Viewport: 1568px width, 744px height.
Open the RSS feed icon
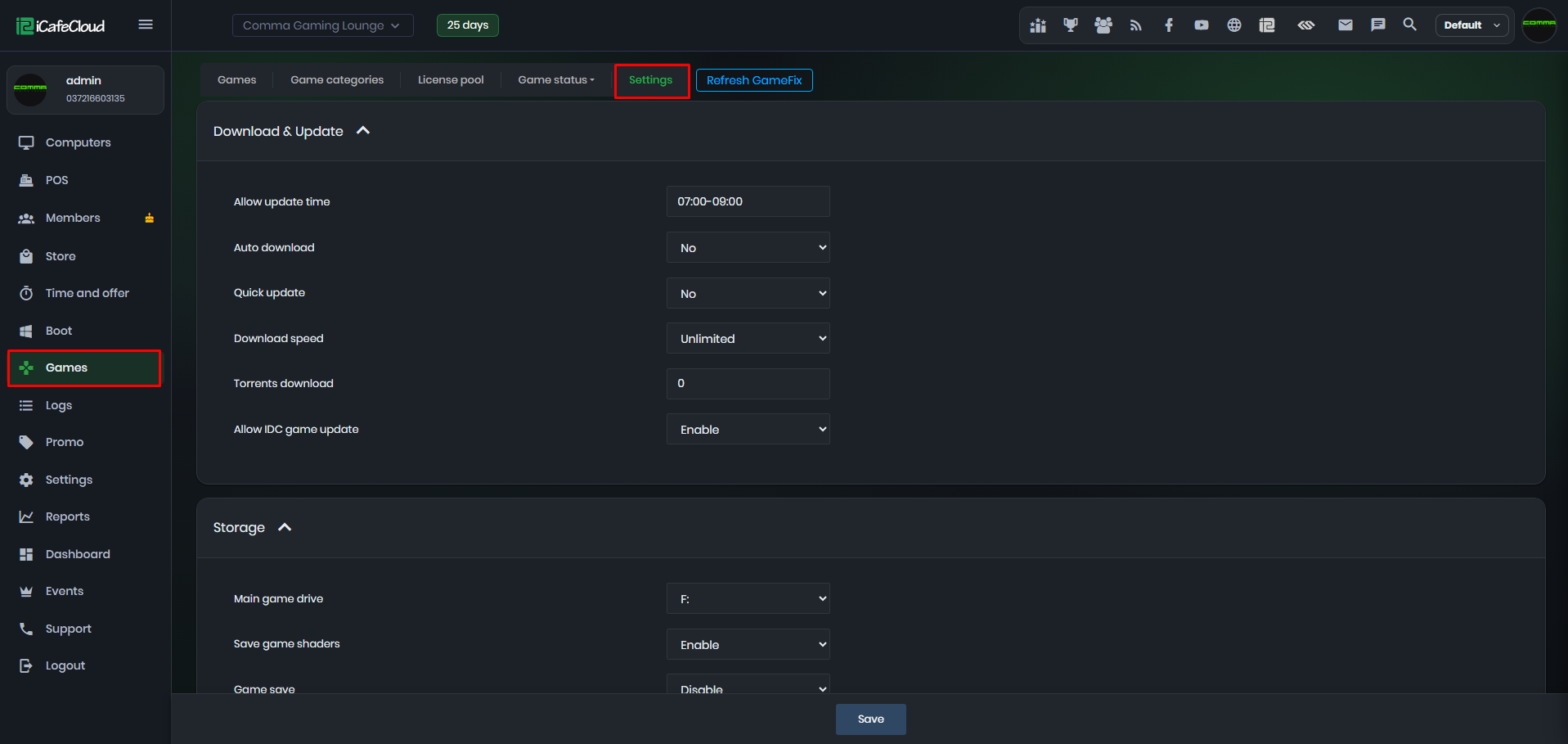point(1136,25)
